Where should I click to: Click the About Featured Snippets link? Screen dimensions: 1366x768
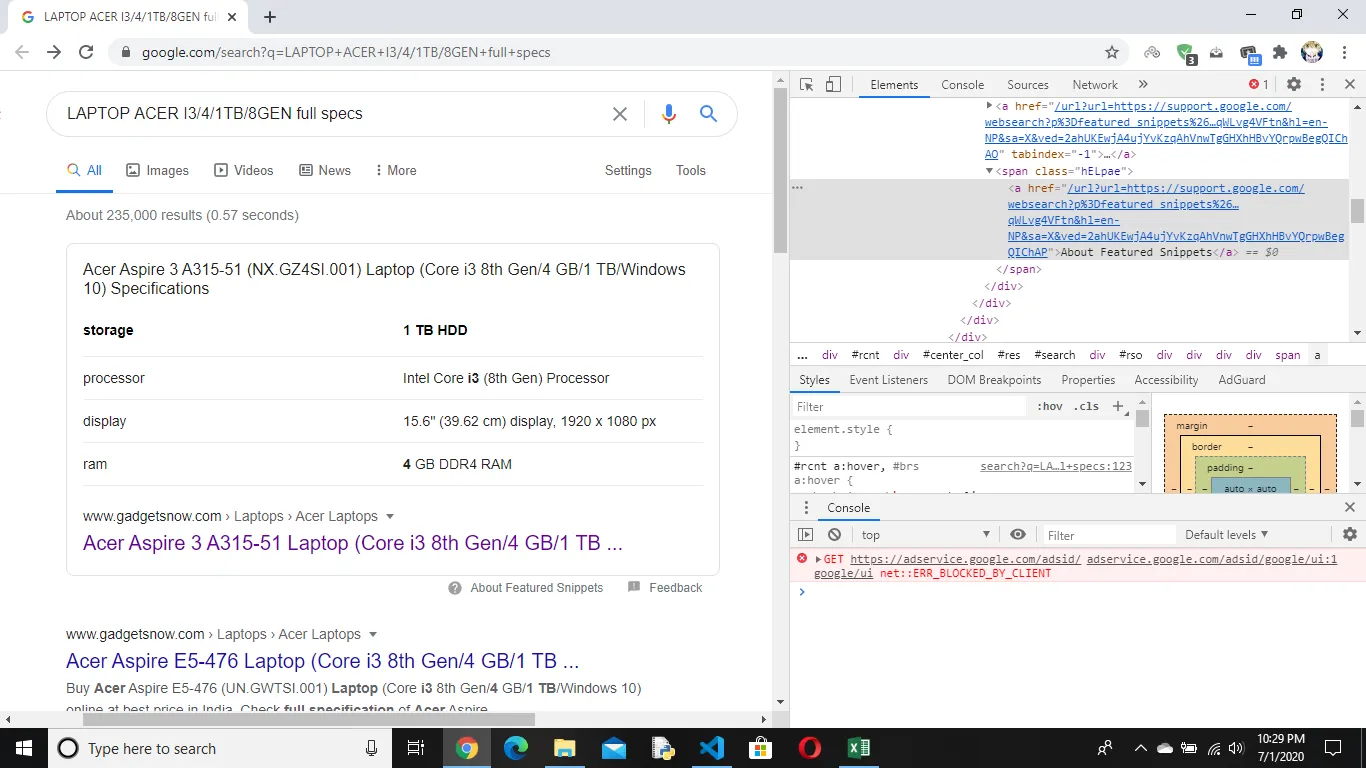tap(537, 588)
